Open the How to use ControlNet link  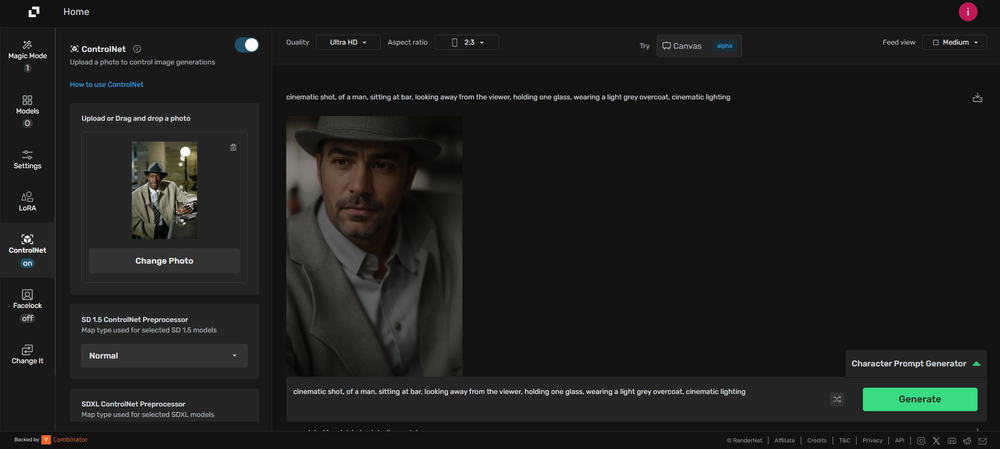click(106, 85)
